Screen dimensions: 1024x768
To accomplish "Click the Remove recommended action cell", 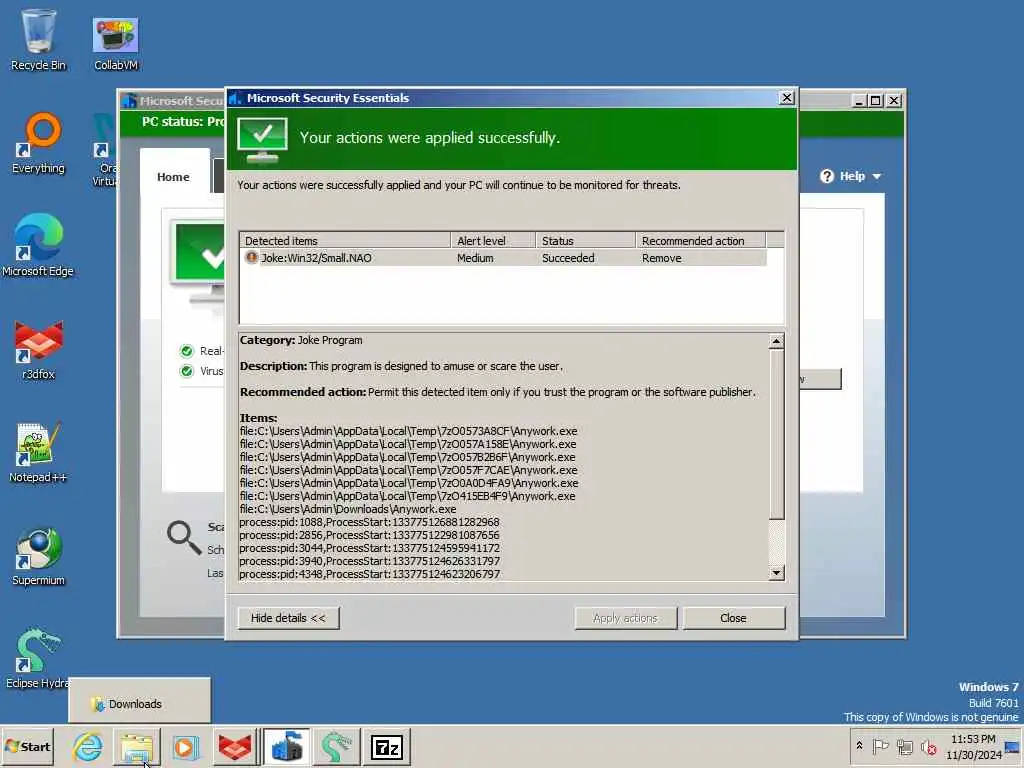I will (661, 258).
